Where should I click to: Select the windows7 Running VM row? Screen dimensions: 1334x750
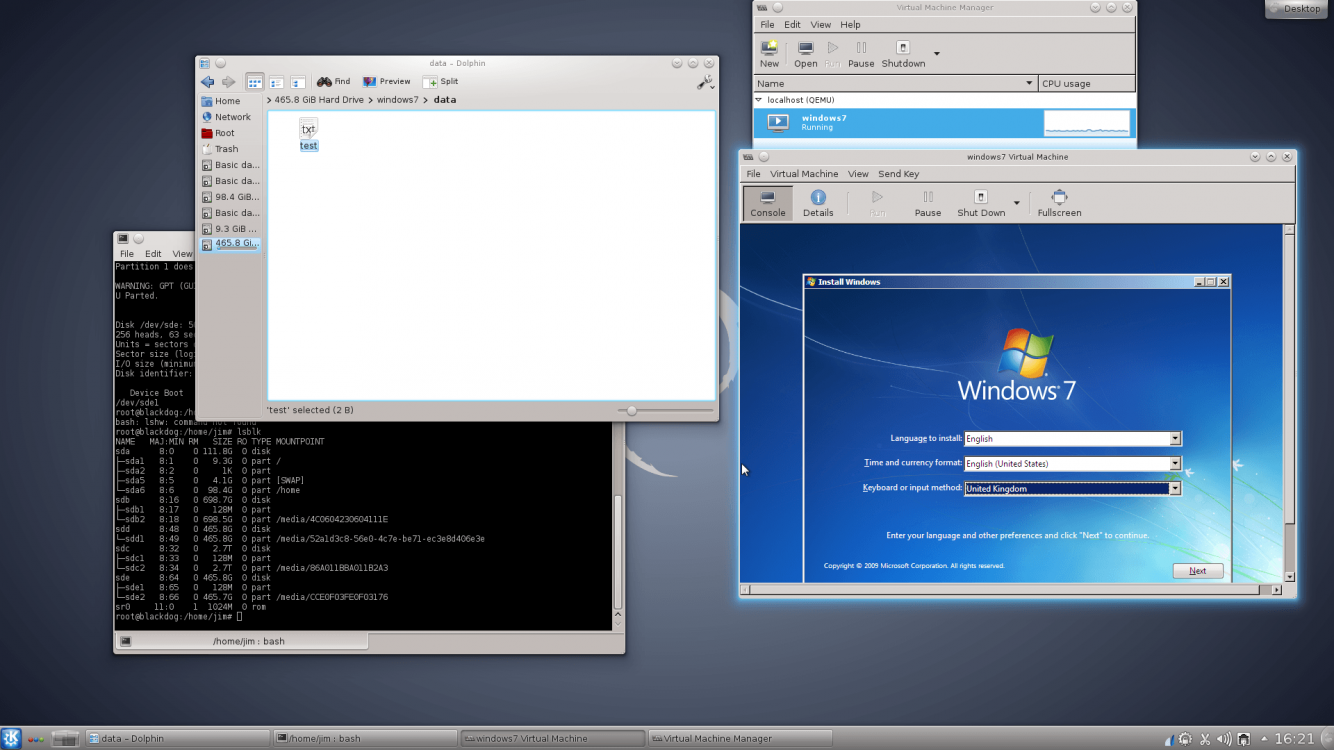point(944,123)
